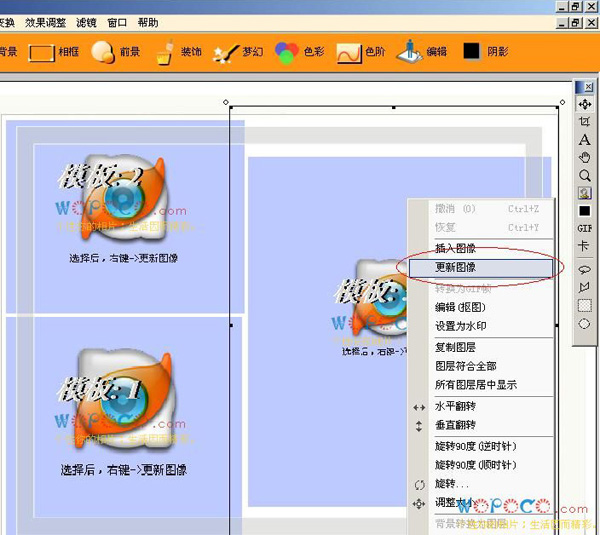Click the caption text under 模板:2
600x535 pixels.
[x=124, y=258]
